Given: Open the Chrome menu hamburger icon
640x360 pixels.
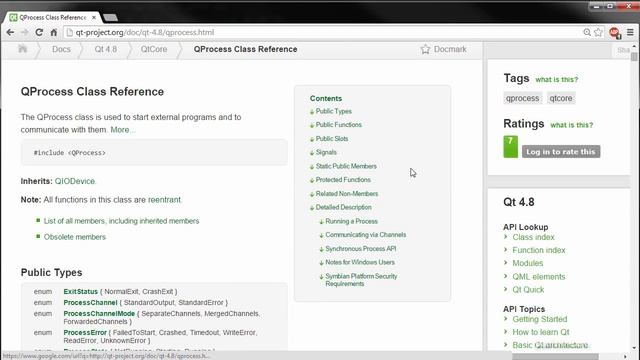Looking at the screenshot, I should pos(630,32).
